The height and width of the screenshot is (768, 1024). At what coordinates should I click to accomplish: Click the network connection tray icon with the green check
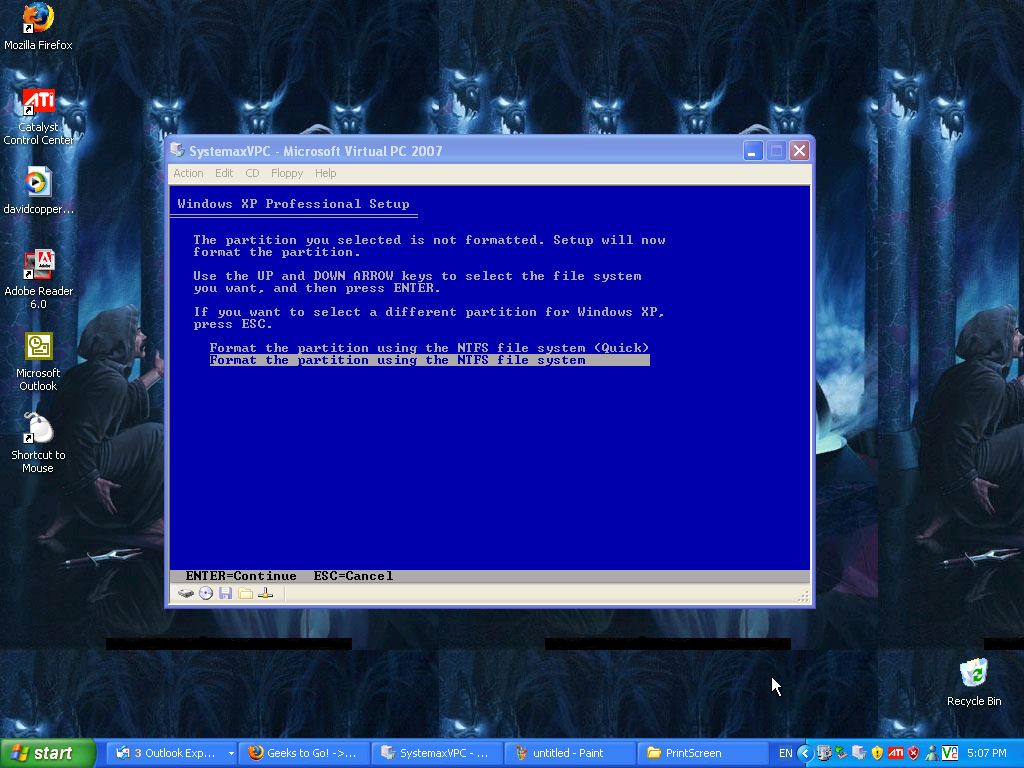[x=841, y=753]
